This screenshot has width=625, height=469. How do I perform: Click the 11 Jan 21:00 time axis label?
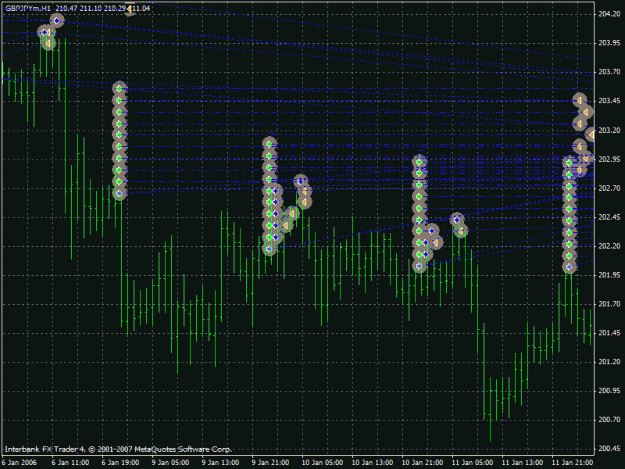point(572,463)
